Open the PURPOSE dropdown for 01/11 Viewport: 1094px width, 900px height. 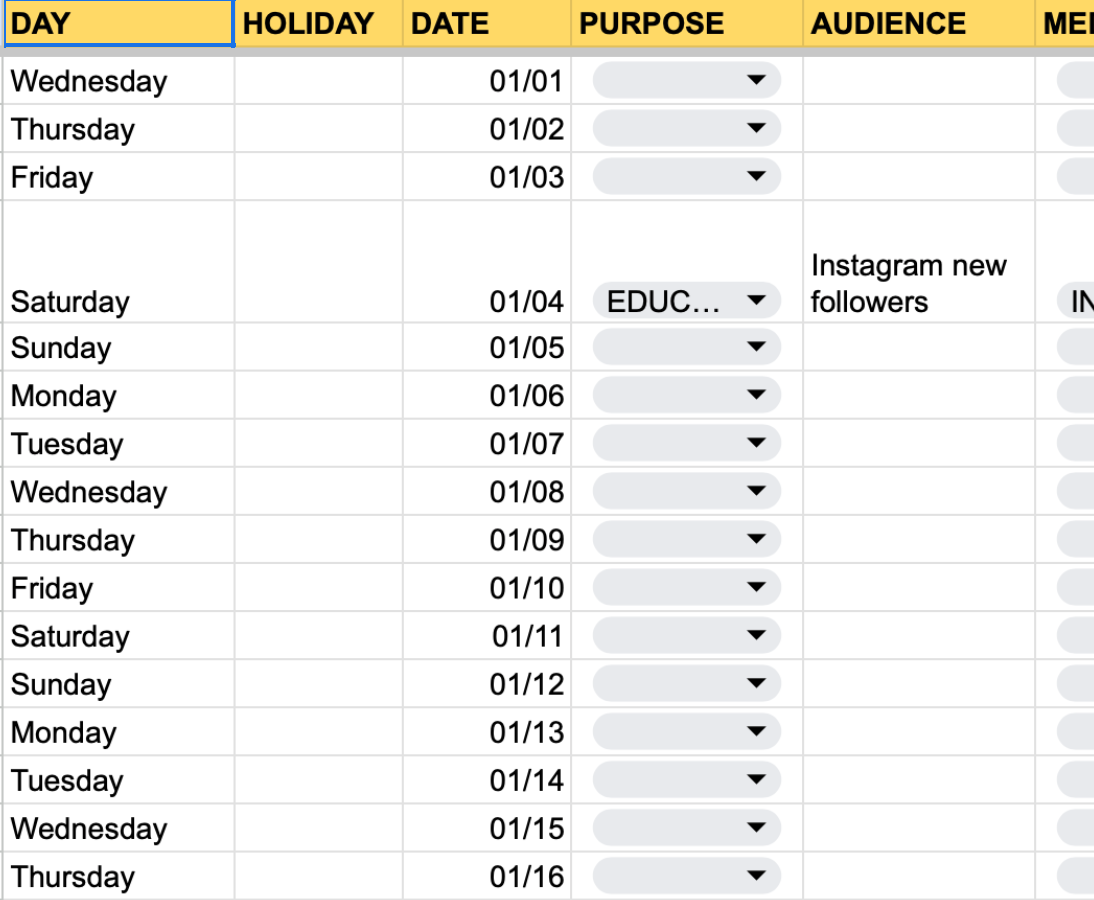pyautogui.click(x=687, y=636)
